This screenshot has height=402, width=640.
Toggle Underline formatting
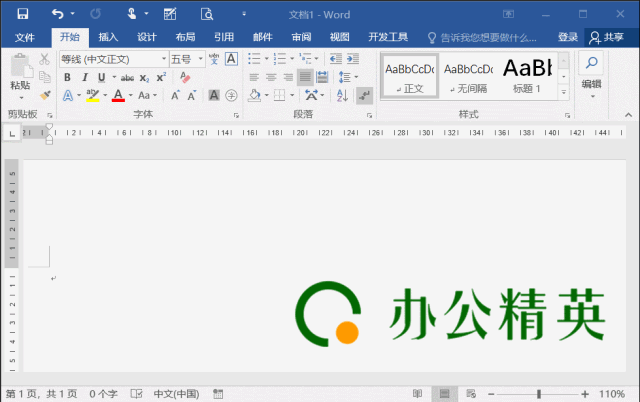[x=102, y=77]
